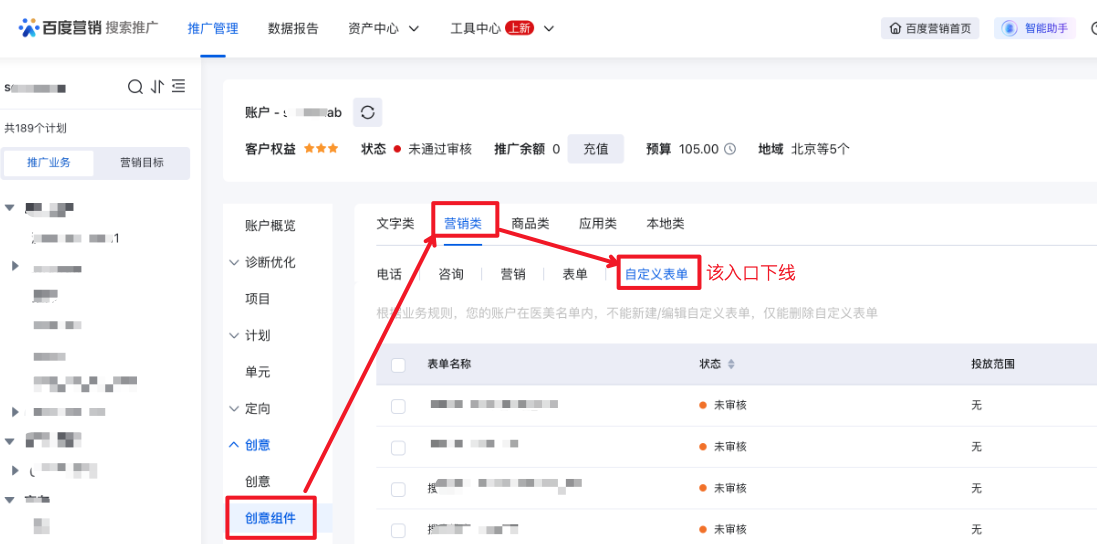Click the sort arrows in 状态 column header
This screenshot has width=1097, height=544.
point(731,364)
